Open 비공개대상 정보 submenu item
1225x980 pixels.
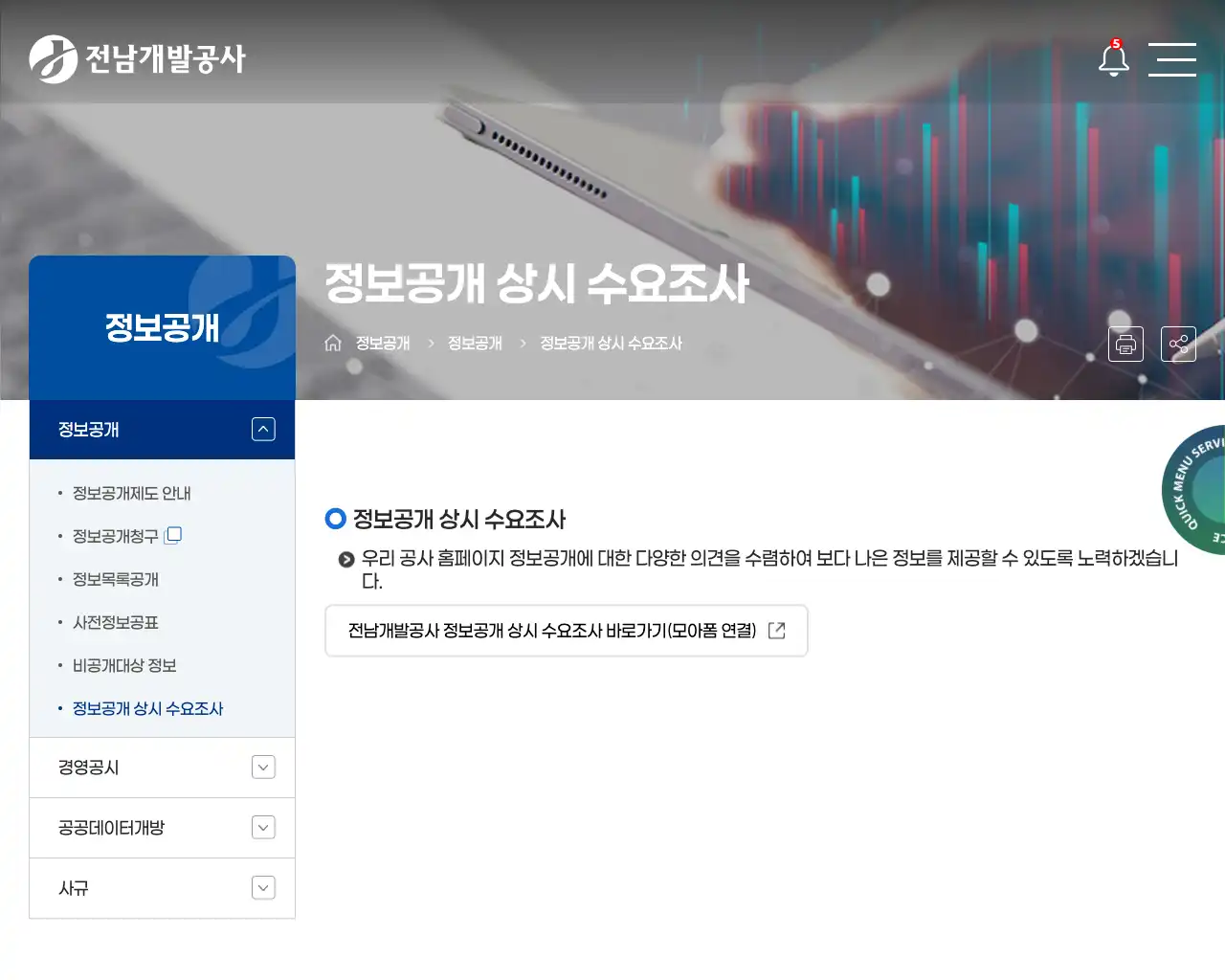tap(124, 665)
